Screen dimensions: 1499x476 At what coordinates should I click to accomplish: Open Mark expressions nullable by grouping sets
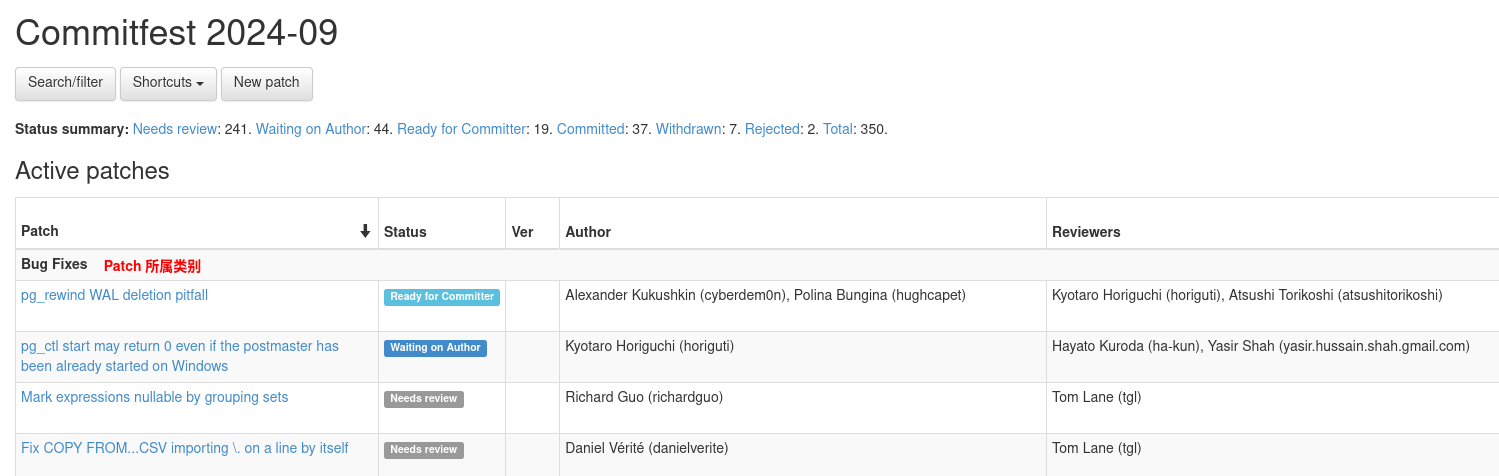coord(154,397)
